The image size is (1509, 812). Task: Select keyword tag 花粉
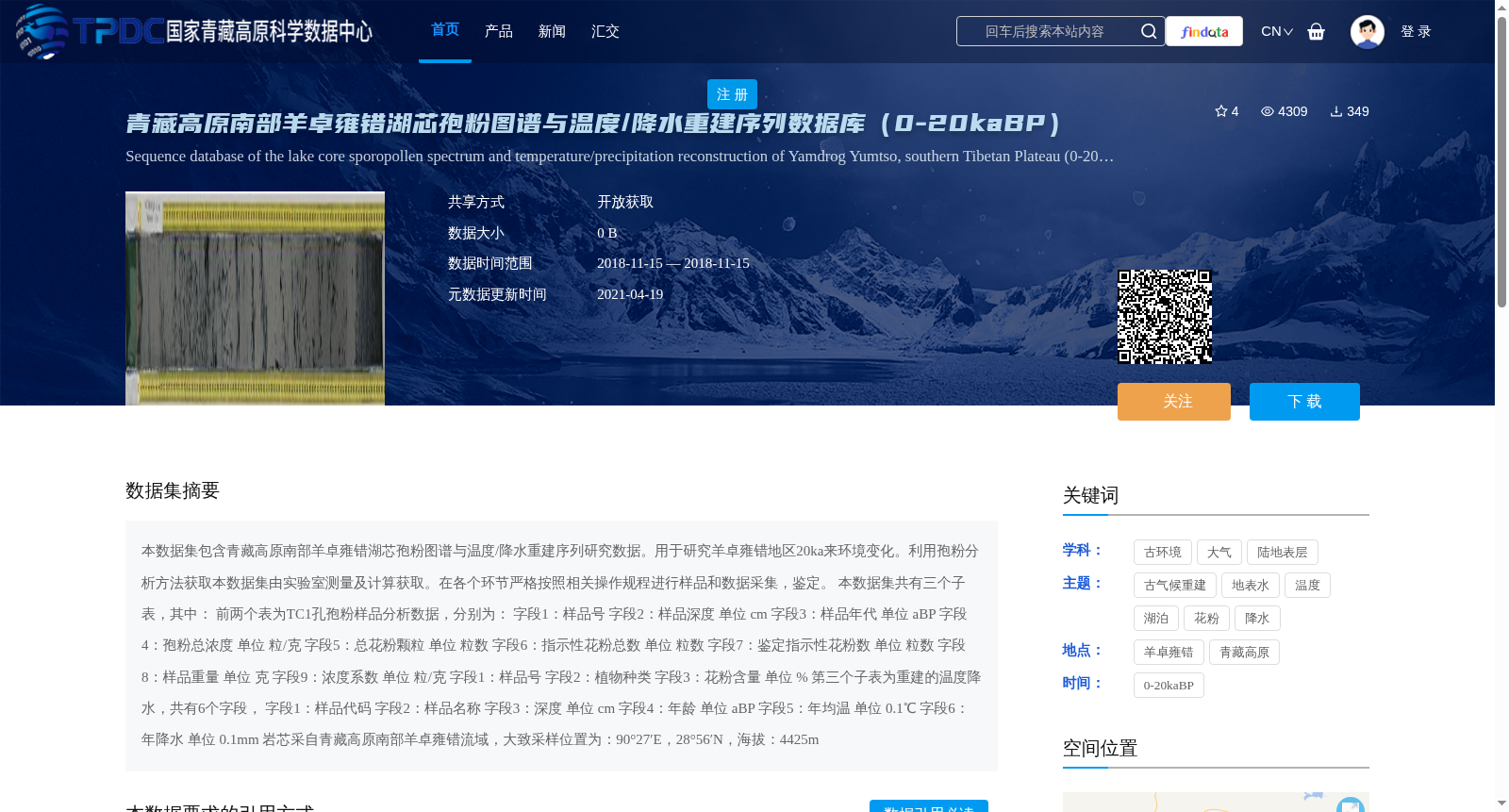point(1206,619)
